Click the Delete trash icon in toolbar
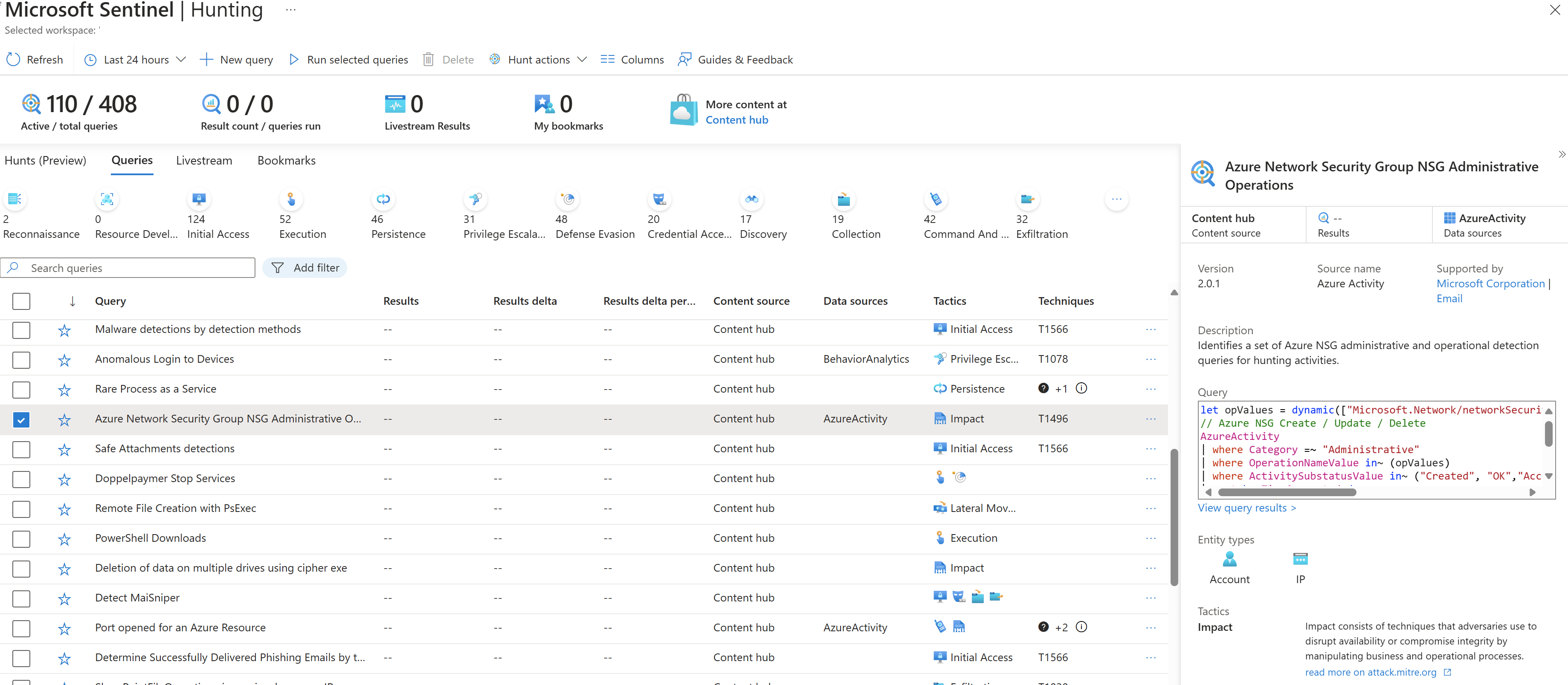This screenshot has width=1568, height=685. tap(428, 60)
